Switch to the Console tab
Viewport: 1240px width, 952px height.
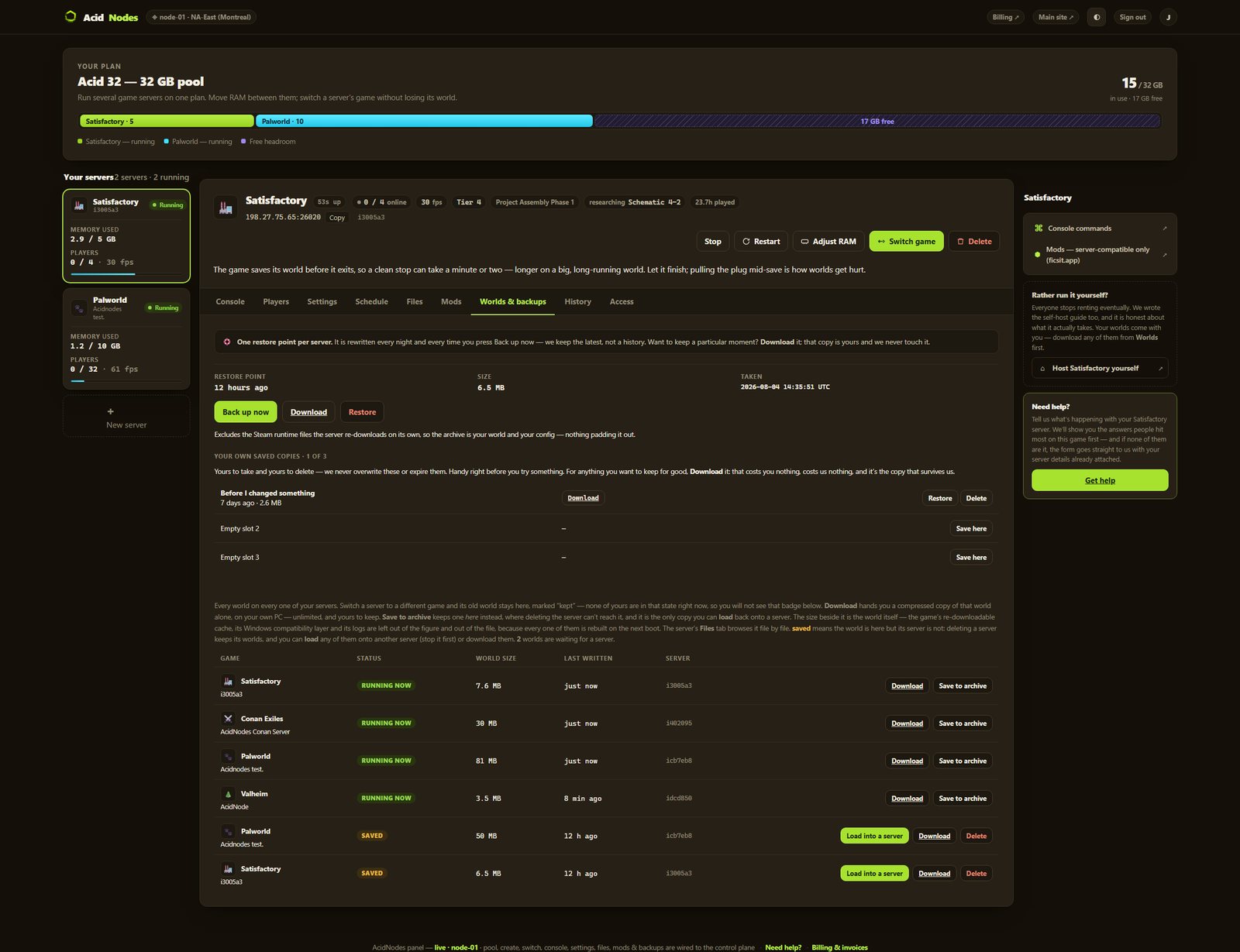[x=230, y=302]
